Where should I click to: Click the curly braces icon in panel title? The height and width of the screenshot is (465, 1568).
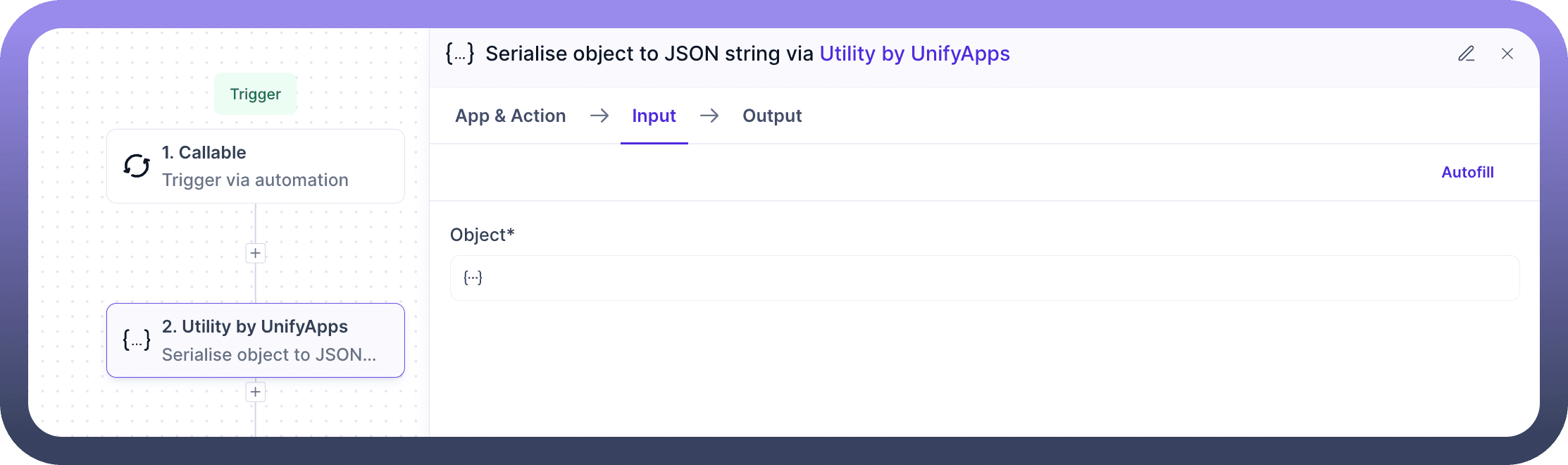point(460,54)
